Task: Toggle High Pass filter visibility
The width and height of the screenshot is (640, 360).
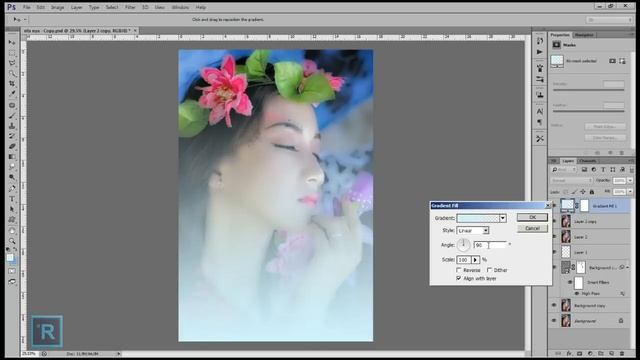Action: [x=577, y=293]
